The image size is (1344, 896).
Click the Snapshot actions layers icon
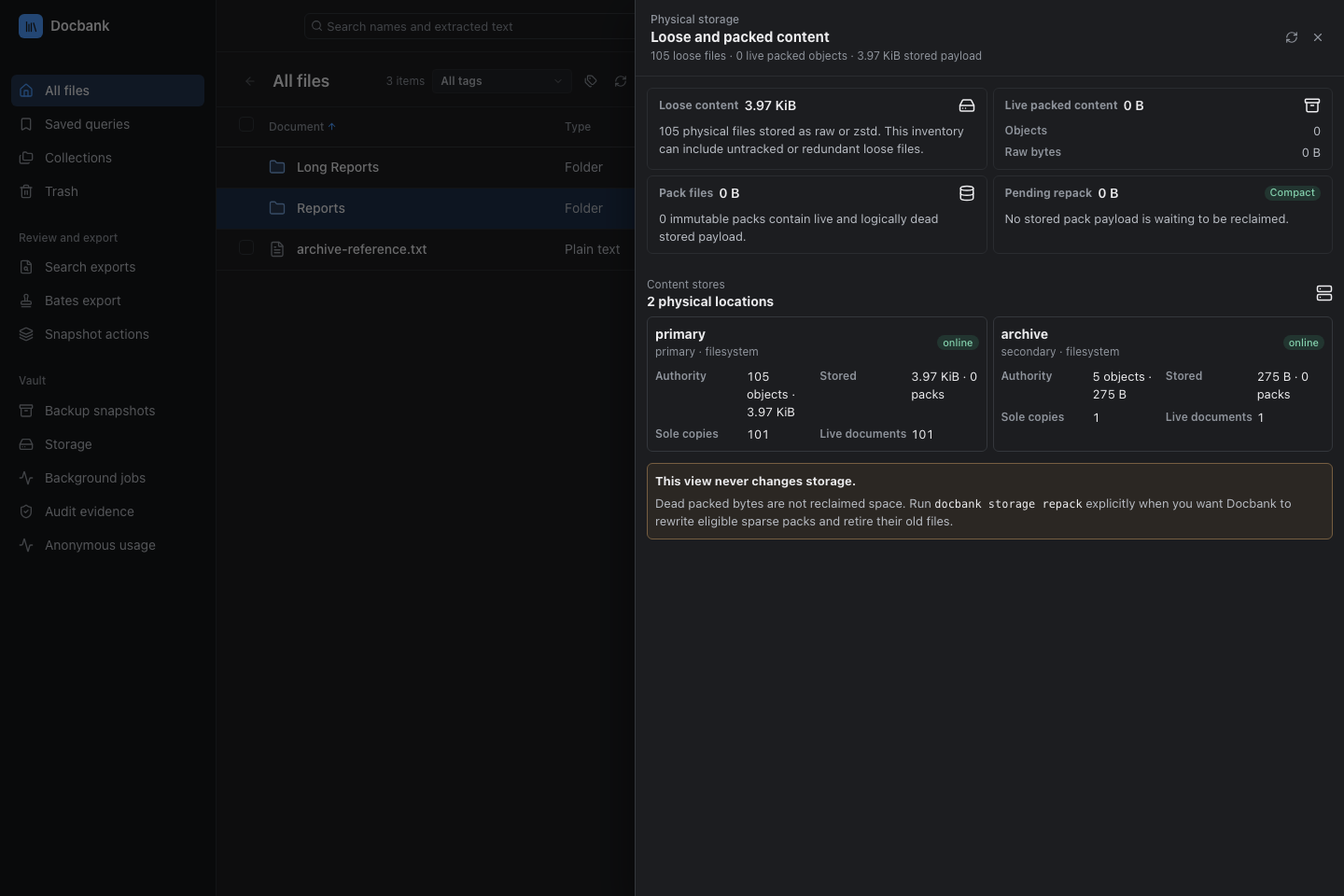click(26, 334)
